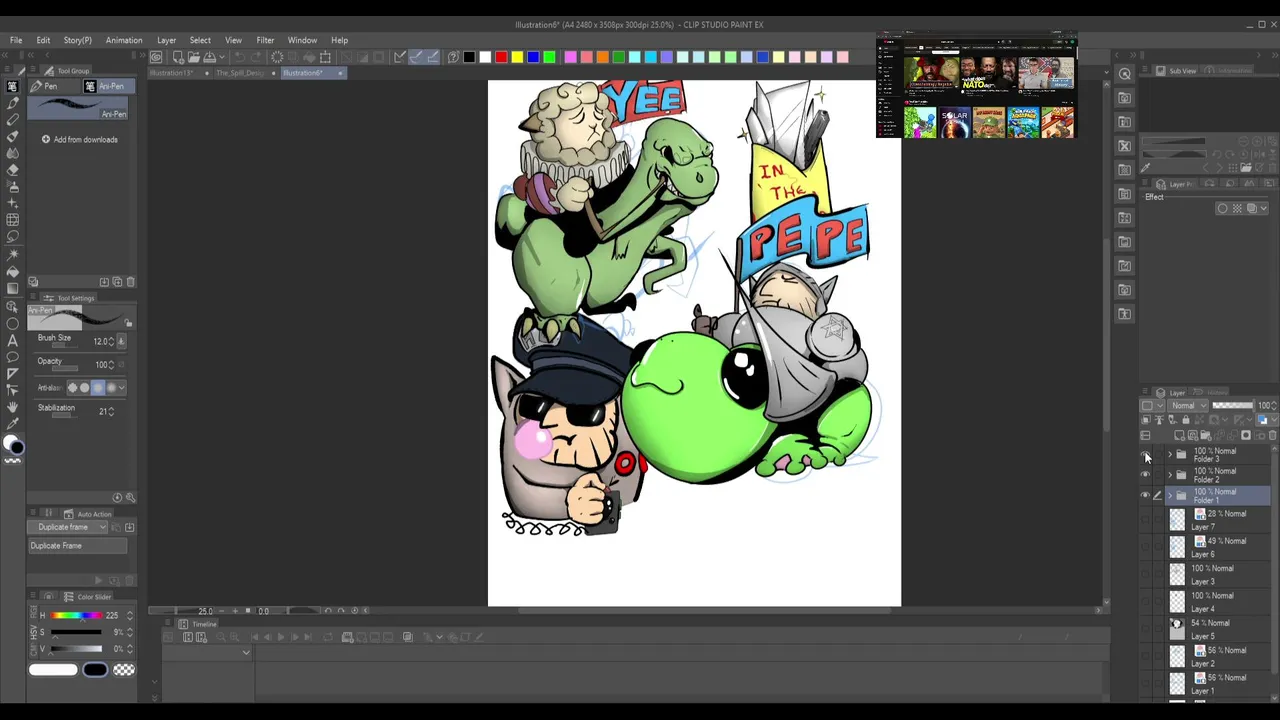Image resolution: width=1280 pixels, height=720 pixels.
Task: Show hidden Layer 5 via its eye box
Action: tap(1145, 627)
